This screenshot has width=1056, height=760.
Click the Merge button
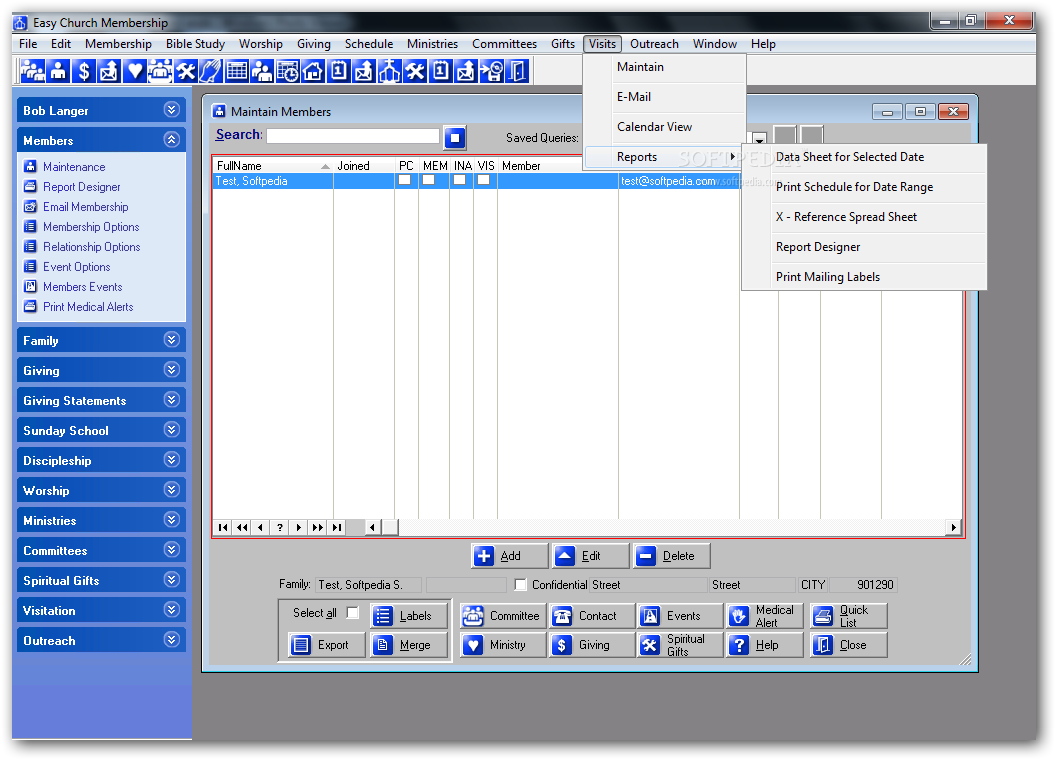pos(409,645)
